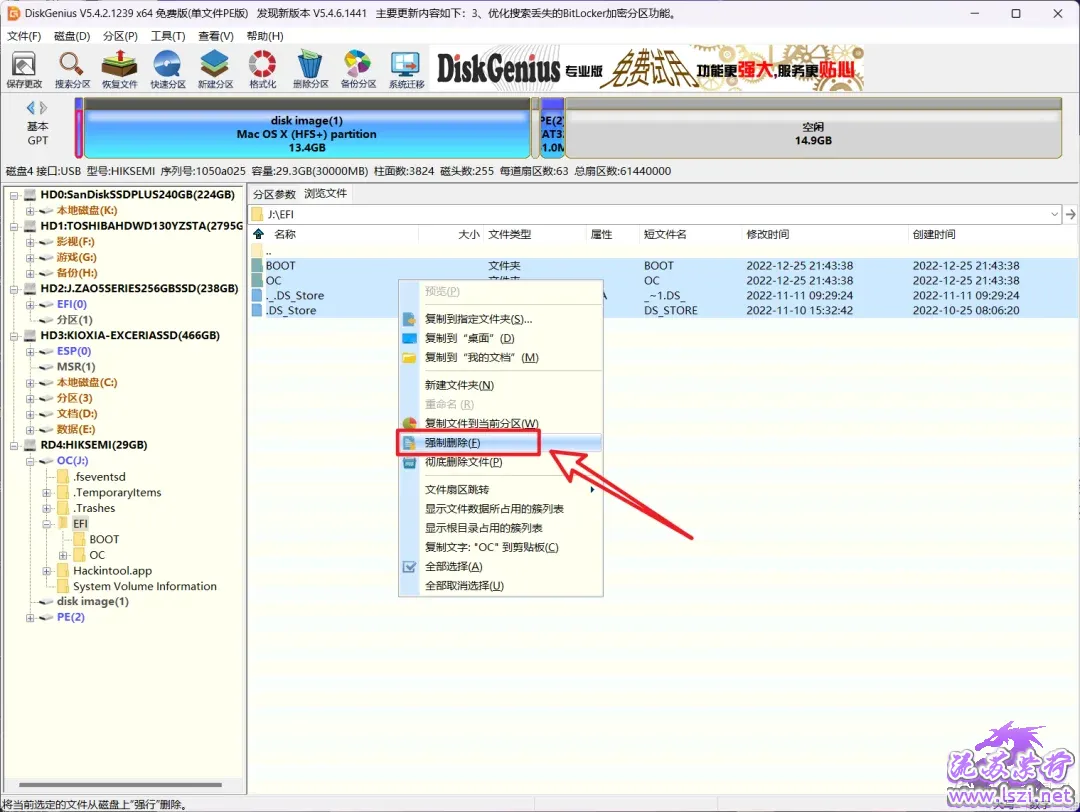This screenshot has width=1080, height=812.
Task: Launch the Recover Files (恢复文件) tool
Action: click(120, 69)
